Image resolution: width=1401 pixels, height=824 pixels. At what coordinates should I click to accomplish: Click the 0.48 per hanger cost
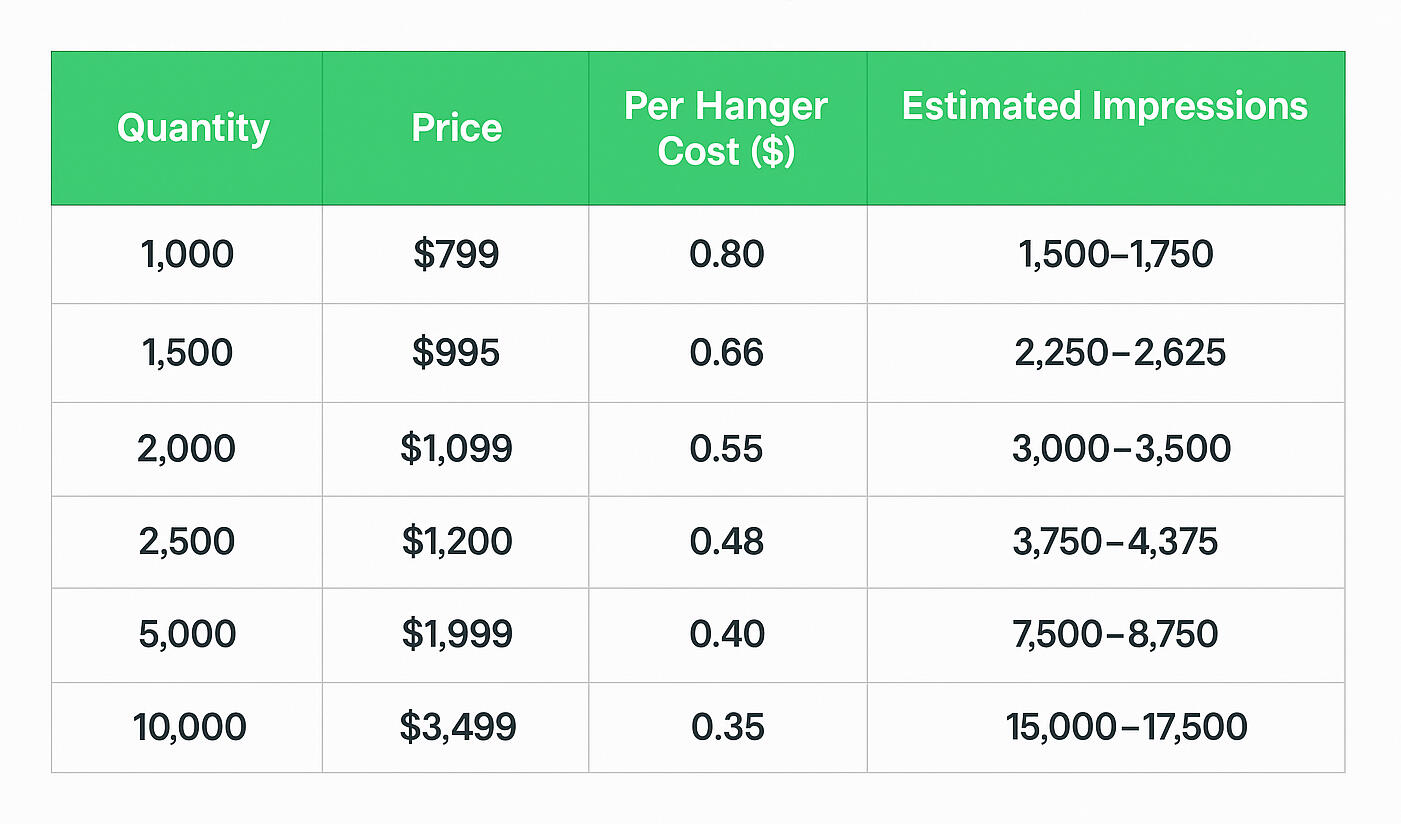(727, 541)
